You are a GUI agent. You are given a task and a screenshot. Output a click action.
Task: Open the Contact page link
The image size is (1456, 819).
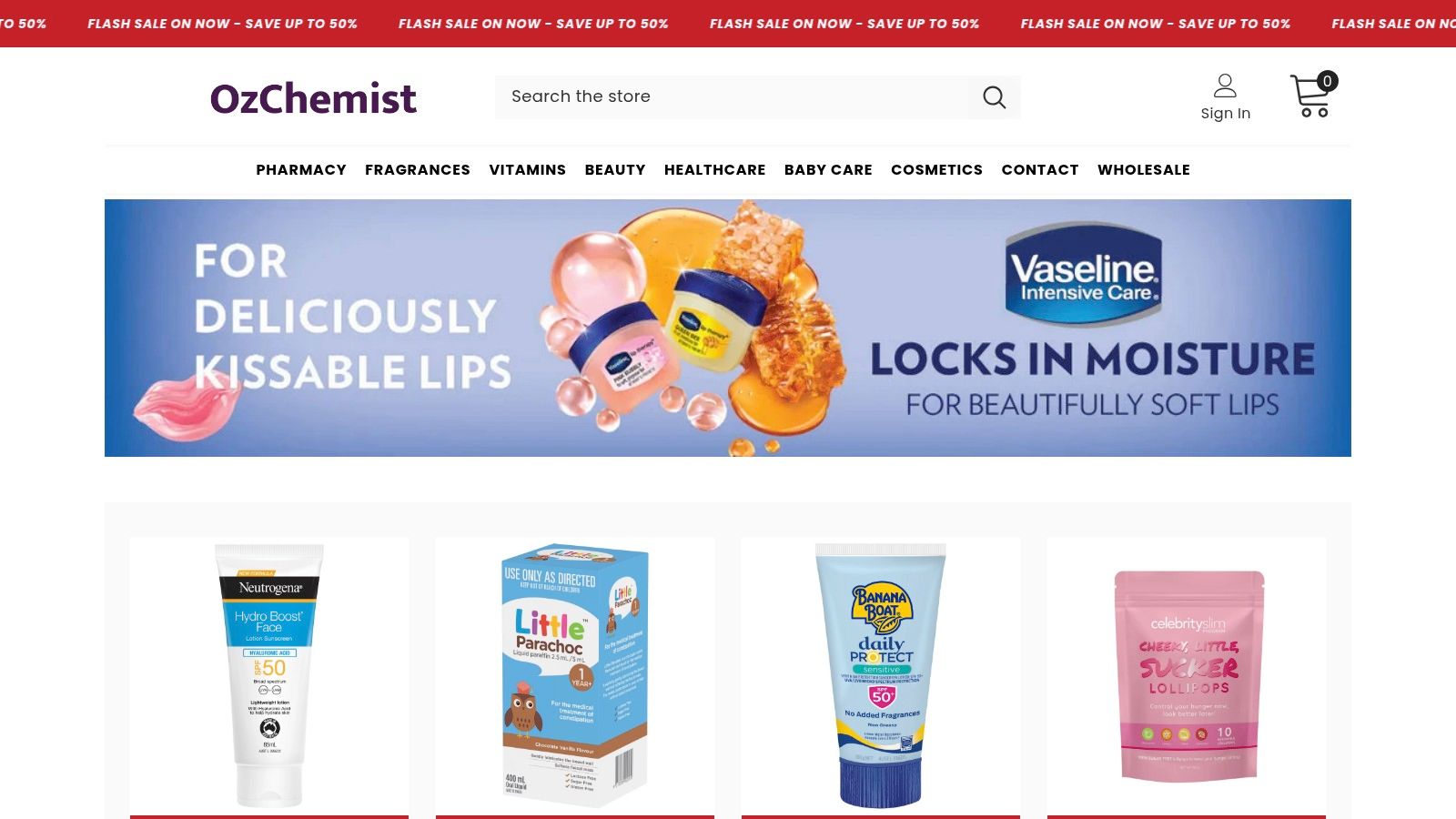tap(1040, 170)
